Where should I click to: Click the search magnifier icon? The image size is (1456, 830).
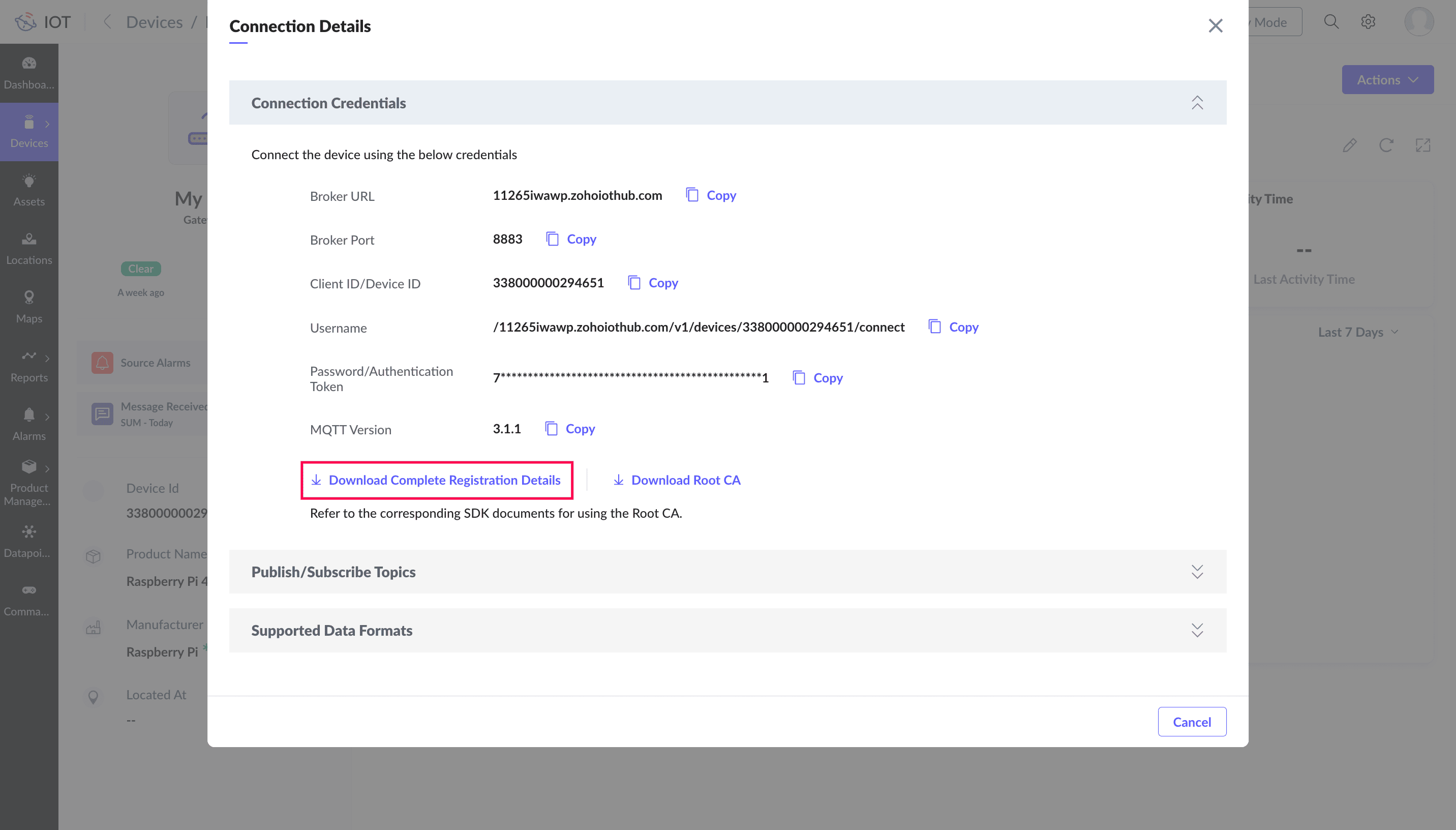(x=1331, y=22)
